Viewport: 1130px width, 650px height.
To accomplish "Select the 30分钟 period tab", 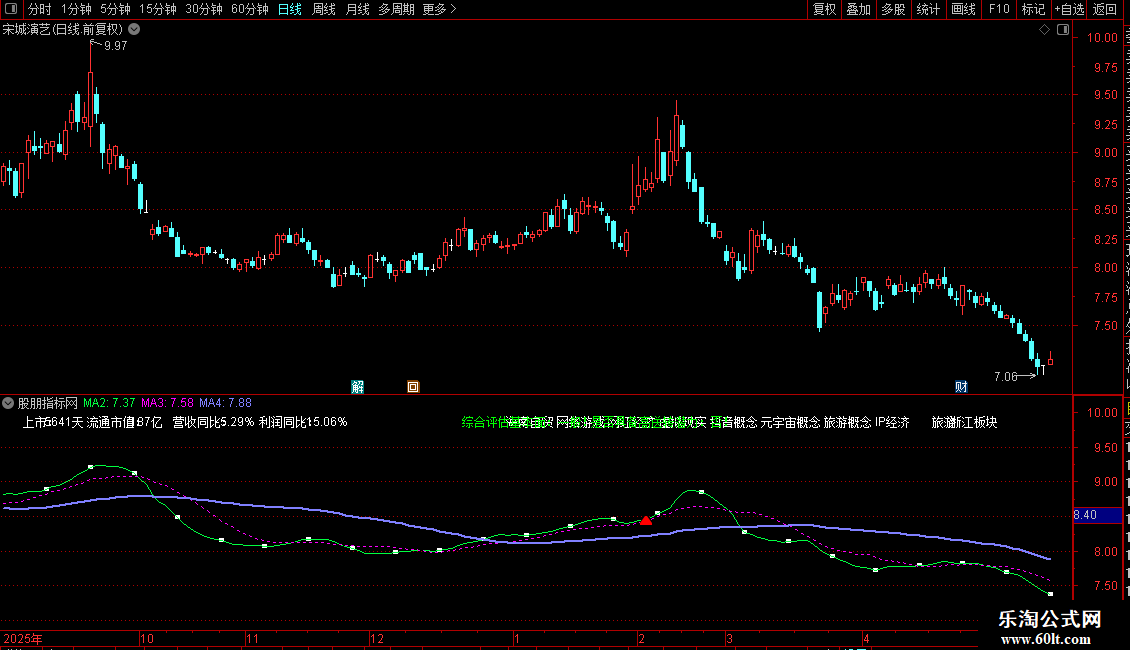I will pos(203,9).
